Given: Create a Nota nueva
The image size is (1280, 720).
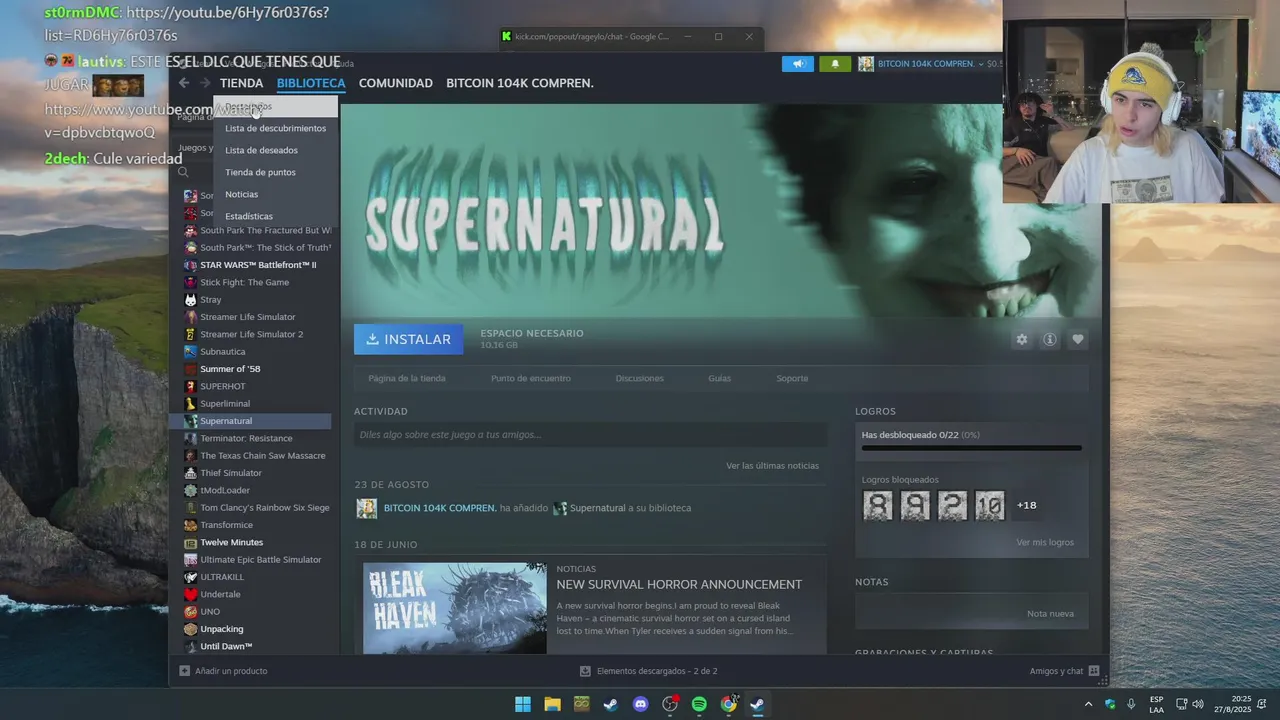Looking at the screenshot, I should [1050, 613].
